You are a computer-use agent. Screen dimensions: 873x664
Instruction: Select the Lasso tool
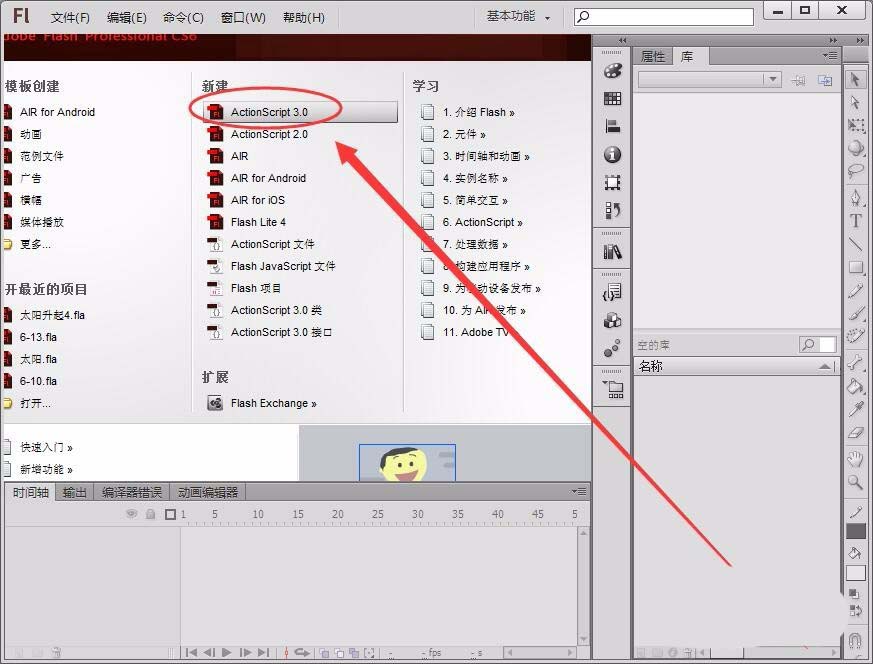(x=856, y=170)
